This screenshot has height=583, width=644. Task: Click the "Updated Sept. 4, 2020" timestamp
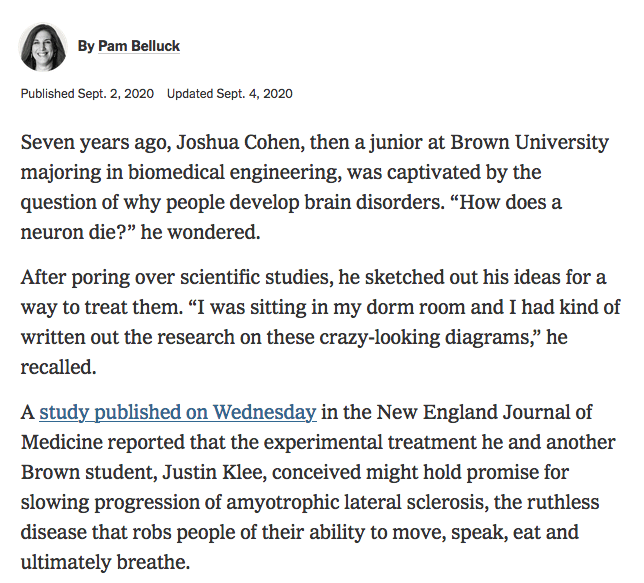coord(229,94)
